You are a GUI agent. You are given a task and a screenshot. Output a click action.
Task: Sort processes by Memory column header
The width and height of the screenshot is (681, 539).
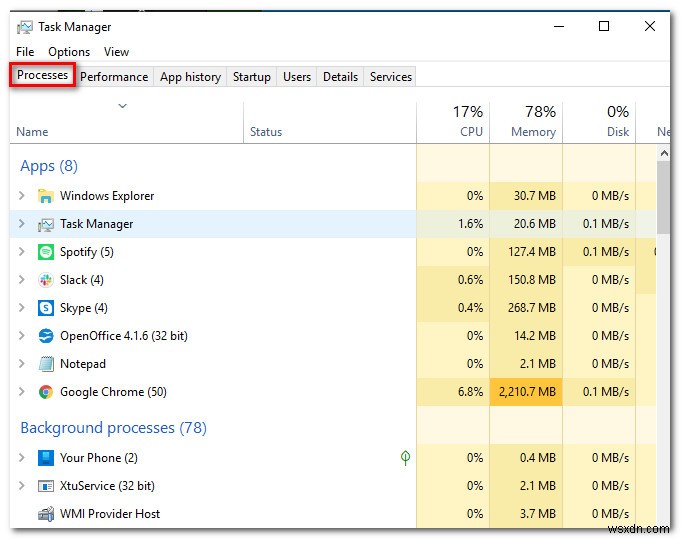click(x=526, y=123)
